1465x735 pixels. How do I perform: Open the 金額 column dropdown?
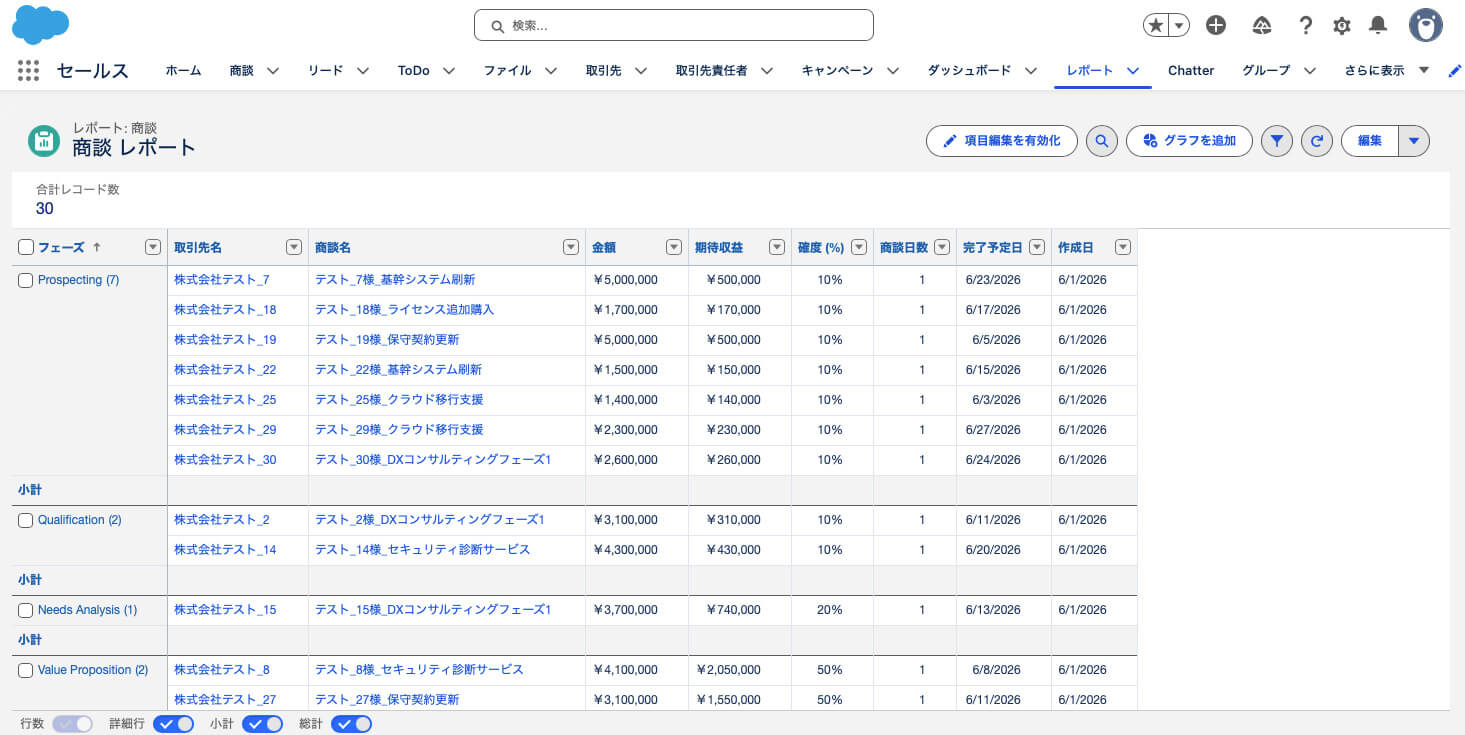(x=675, y=247)
